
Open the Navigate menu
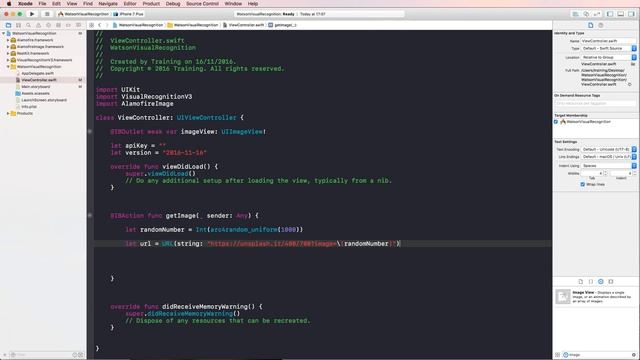pyautogui.click(x=108, y=4)
